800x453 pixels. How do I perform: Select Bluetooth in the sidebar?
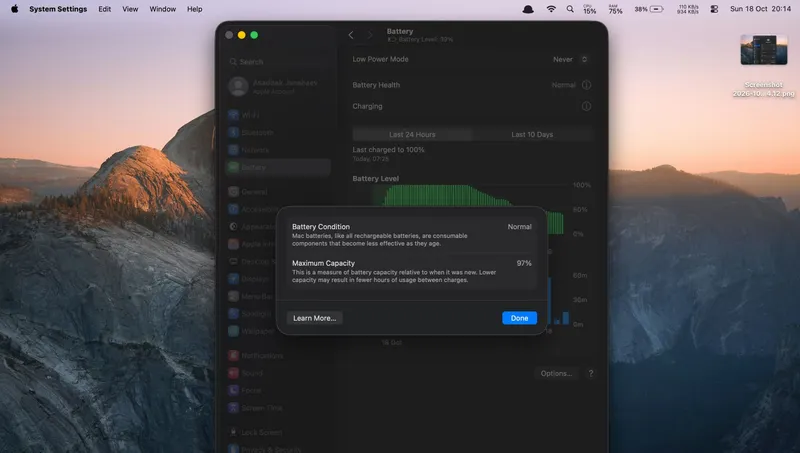pyautogui.click(x=278, y=132)
